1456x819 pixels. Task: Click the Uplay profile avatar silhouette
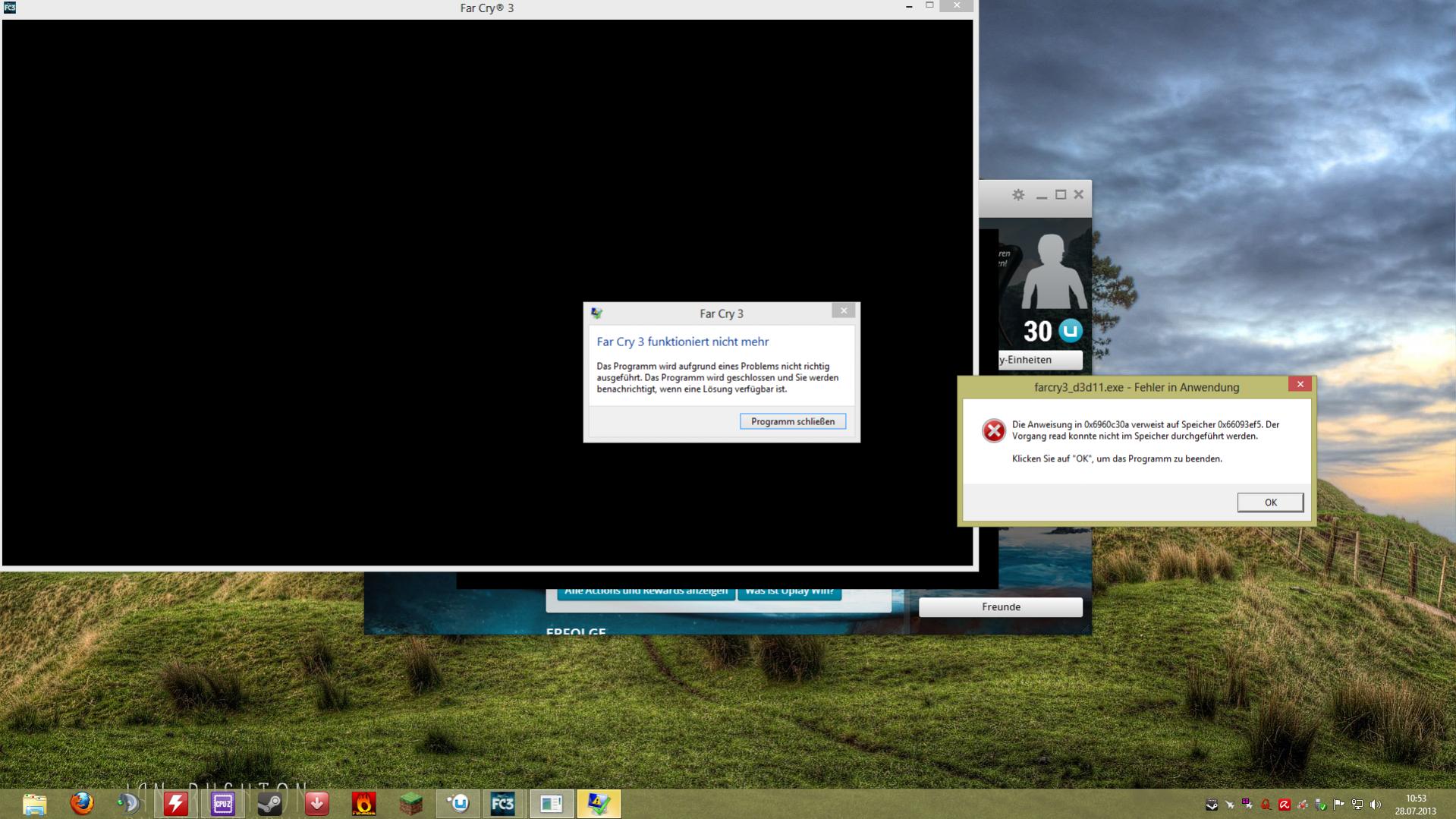[1052, 272]
